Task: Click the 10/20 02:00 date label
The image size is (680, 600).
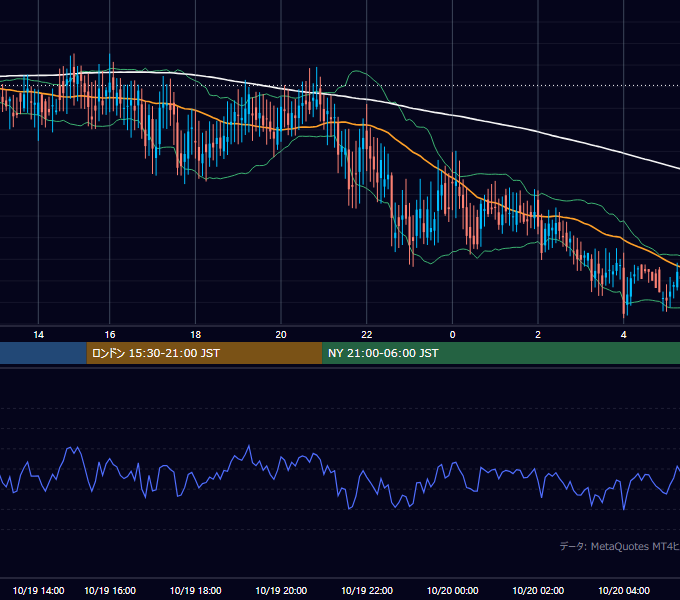Action: pos(538,590)
